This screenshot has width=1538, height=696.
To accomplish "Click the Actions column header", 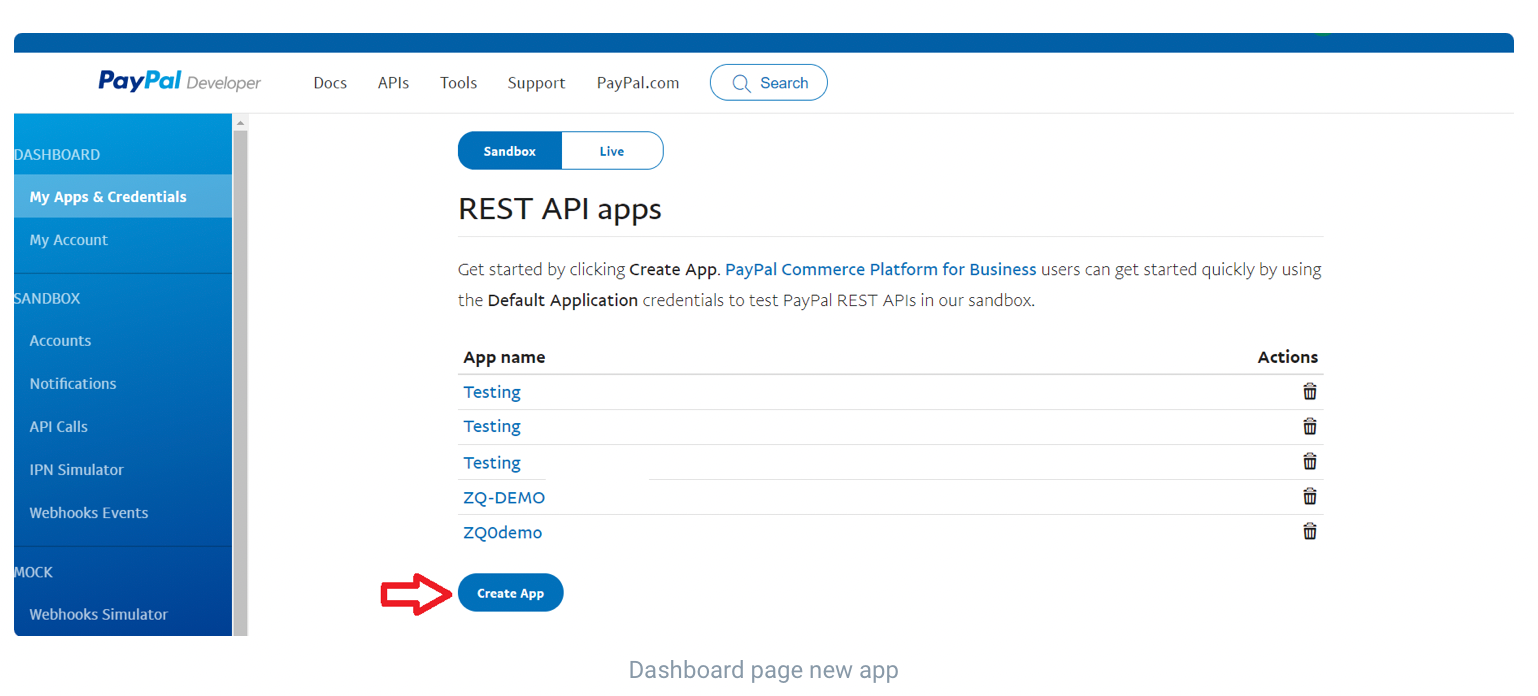I will tap(1288, 357).
